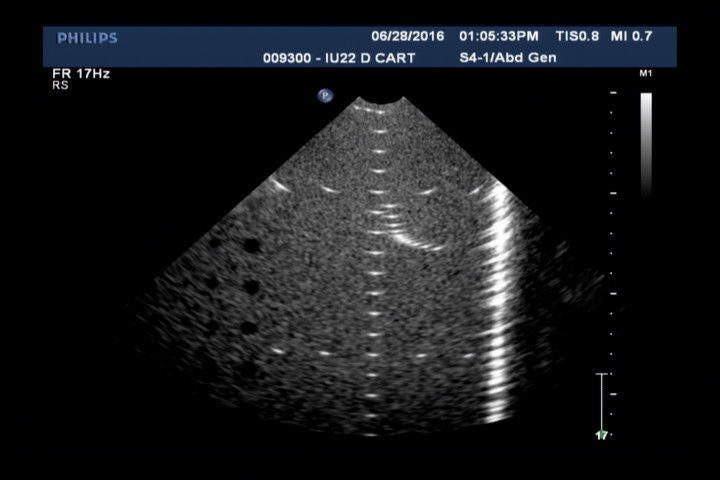Click the focal zone indicator bracket
This screenshot has height=480, width=720.
(601, 400)
